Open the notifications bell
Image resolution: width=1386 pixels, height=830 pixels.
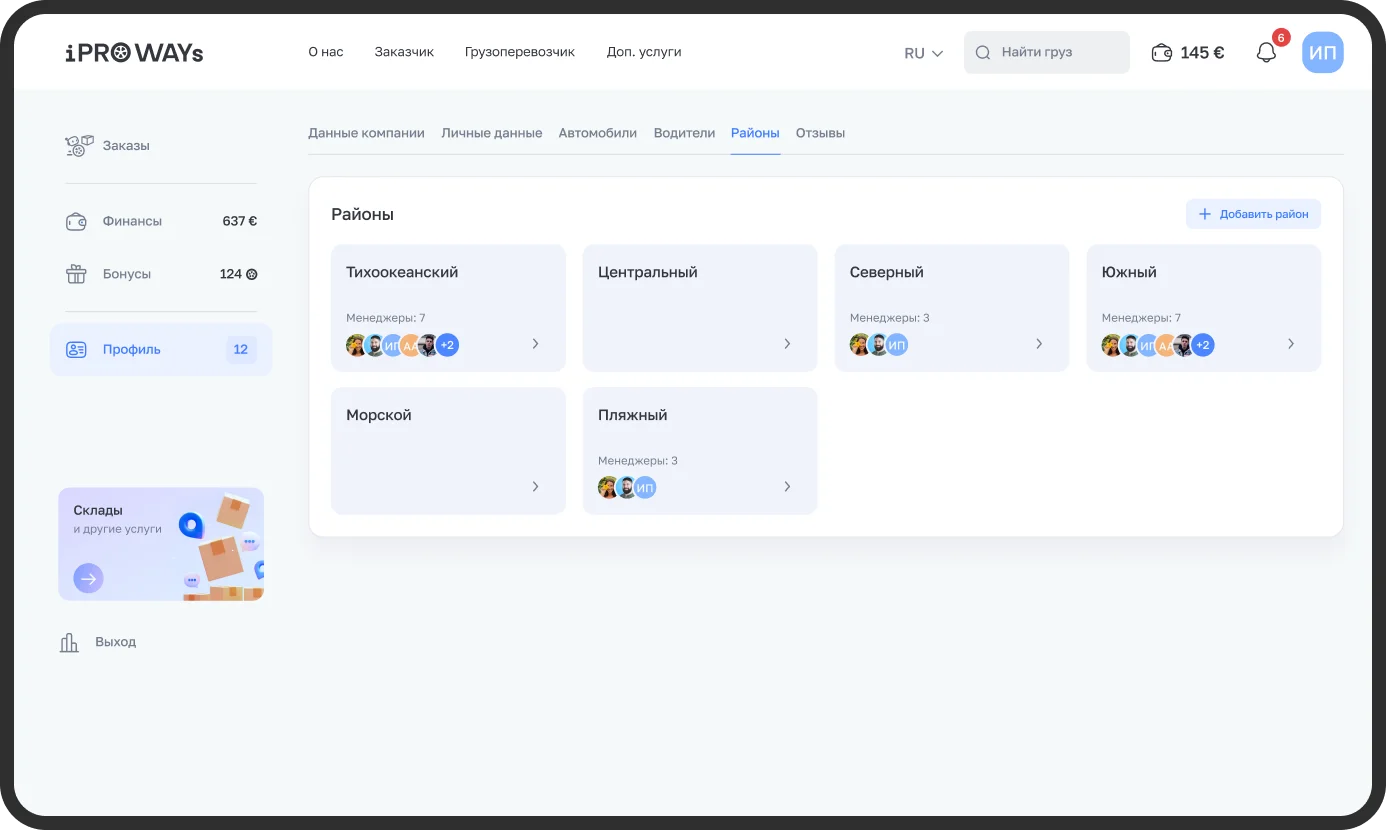point(1266,53)
